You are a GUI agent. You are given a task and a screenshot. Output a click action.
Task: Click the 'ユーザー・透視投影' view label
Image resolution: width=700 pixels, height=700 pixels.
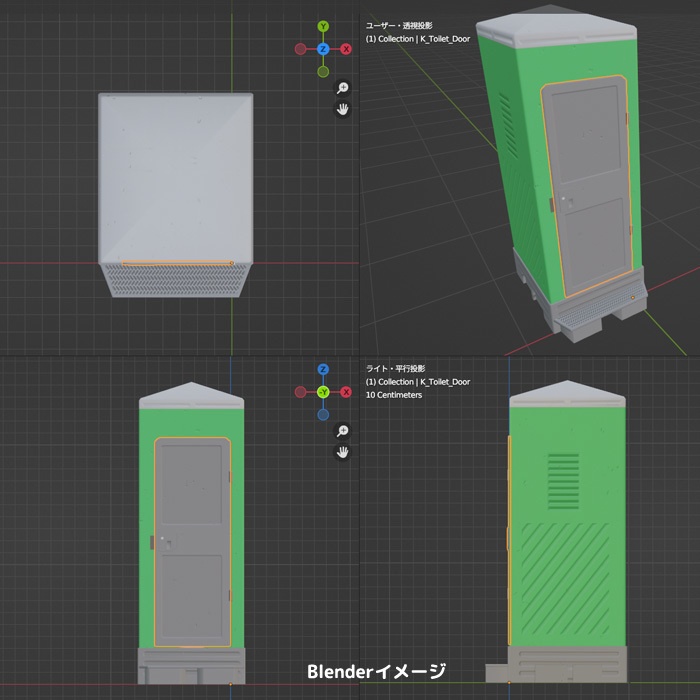pyautogui.click(x=399, y=25)
